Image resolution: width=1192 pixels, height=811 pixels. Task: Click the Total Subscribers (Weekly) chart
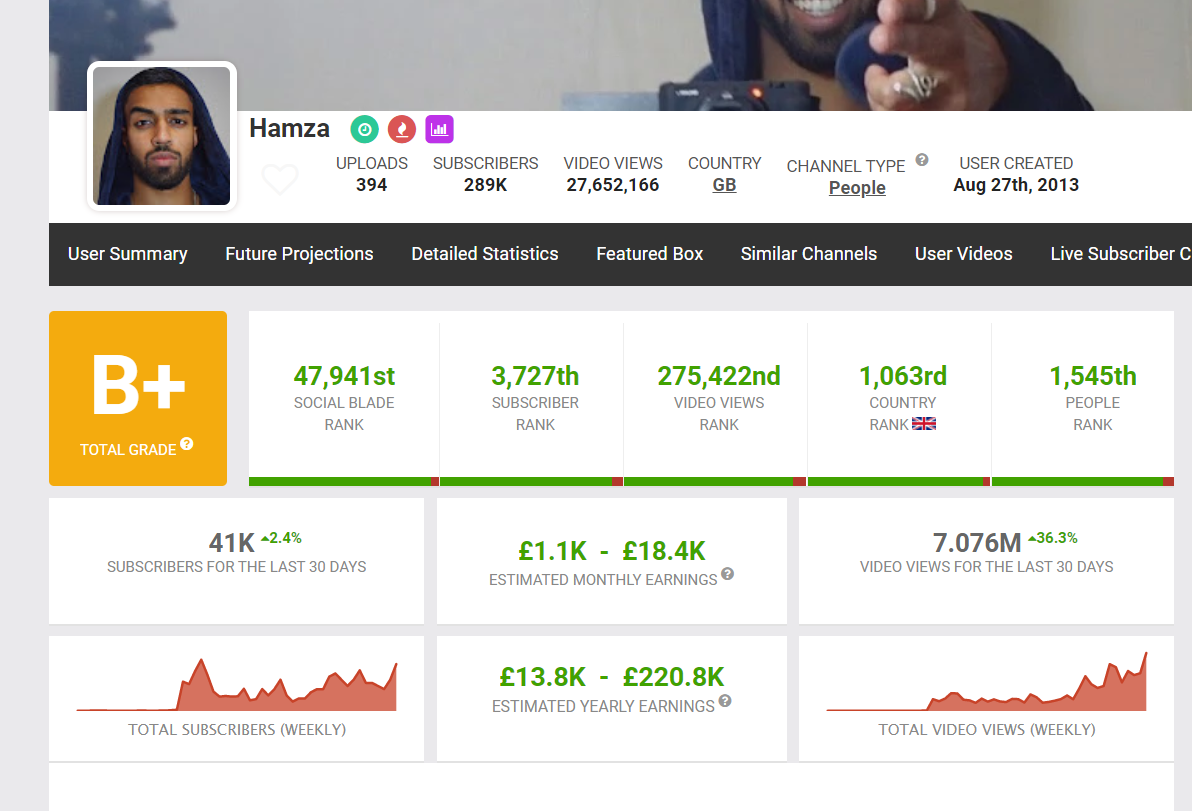pos(236,685)
